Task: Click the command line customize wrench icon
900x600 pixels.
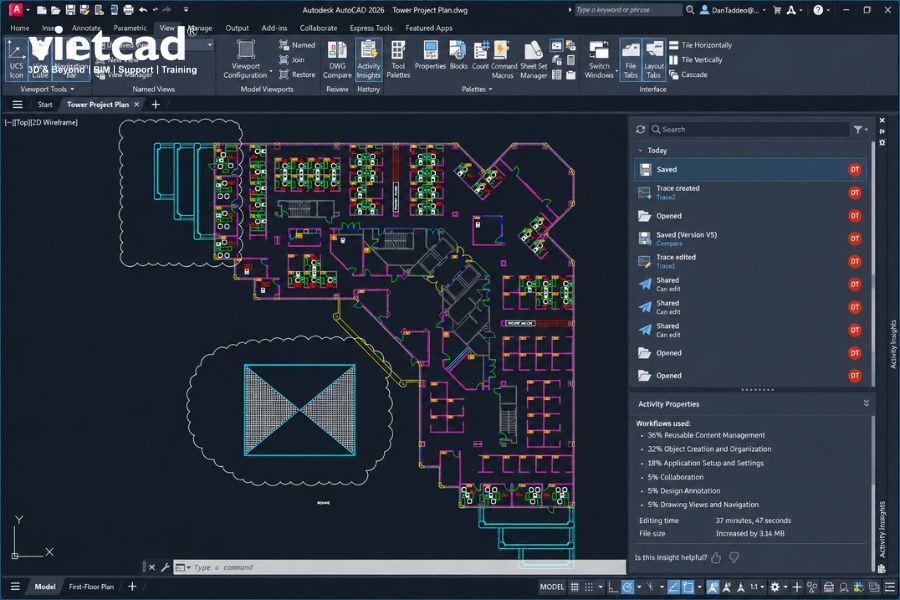Action: pyautogui.click(x=165, y=567)
